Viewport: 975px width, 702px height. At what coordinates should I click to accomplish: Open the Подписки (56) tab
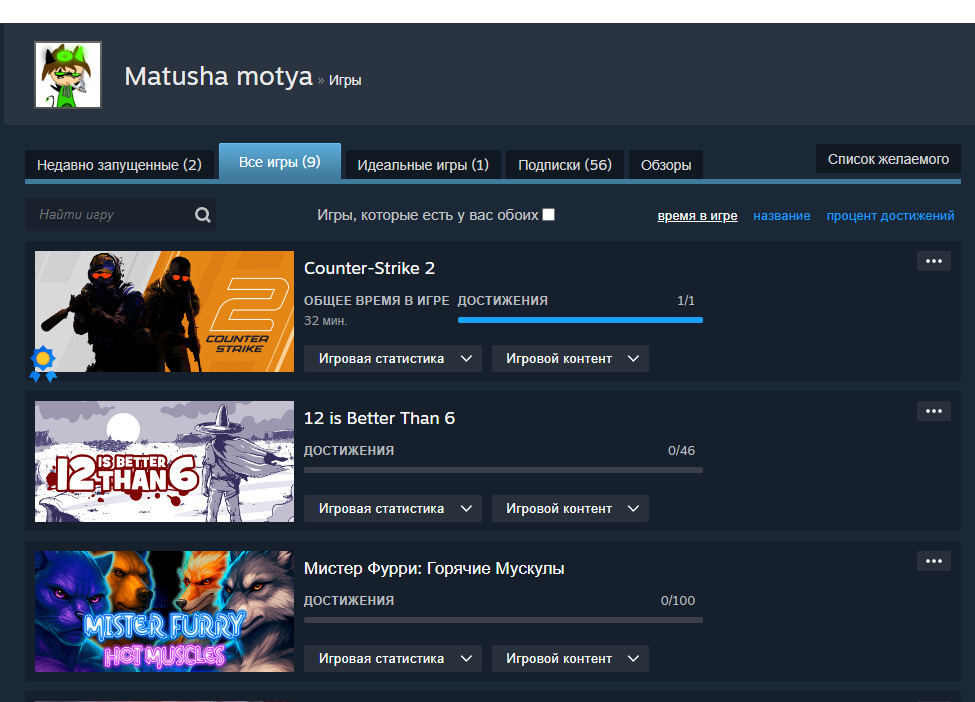click(x=565, y=165)
